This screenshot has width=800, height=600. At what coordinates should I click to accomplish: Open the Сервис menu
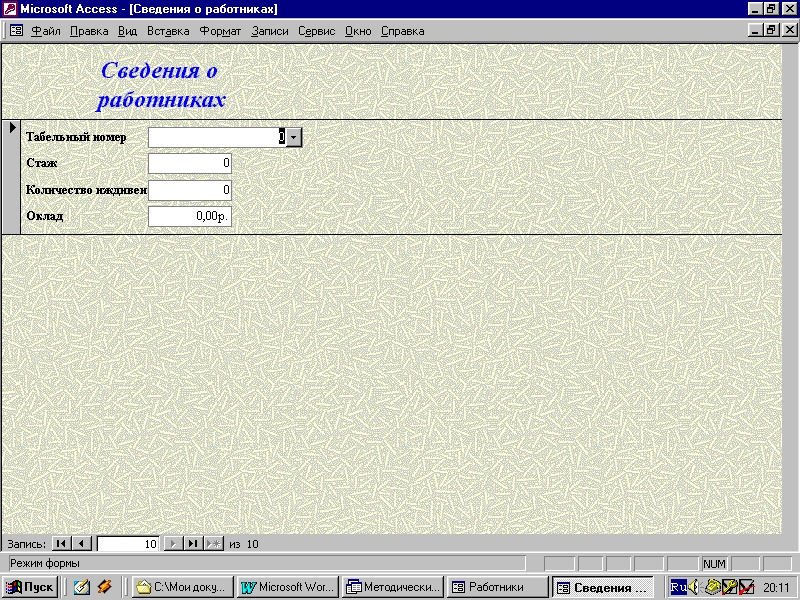tap(316, 31)
